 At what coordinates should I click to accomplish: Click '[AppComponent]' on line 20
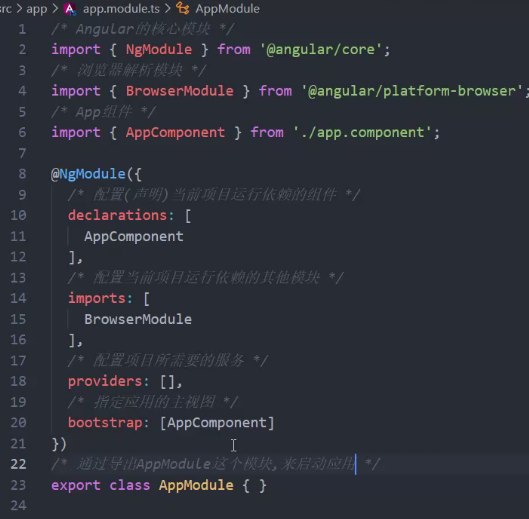[x=217, y=423]
